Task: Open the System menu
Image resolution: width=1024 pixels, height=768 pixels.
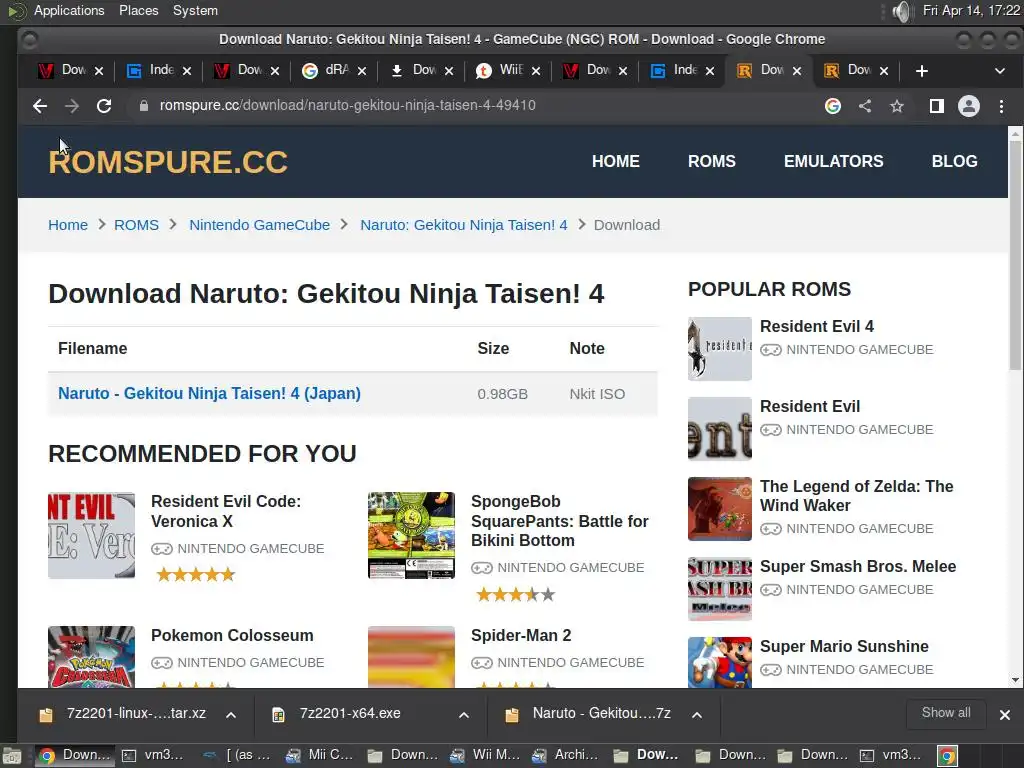Action: [x=195, y=10]
